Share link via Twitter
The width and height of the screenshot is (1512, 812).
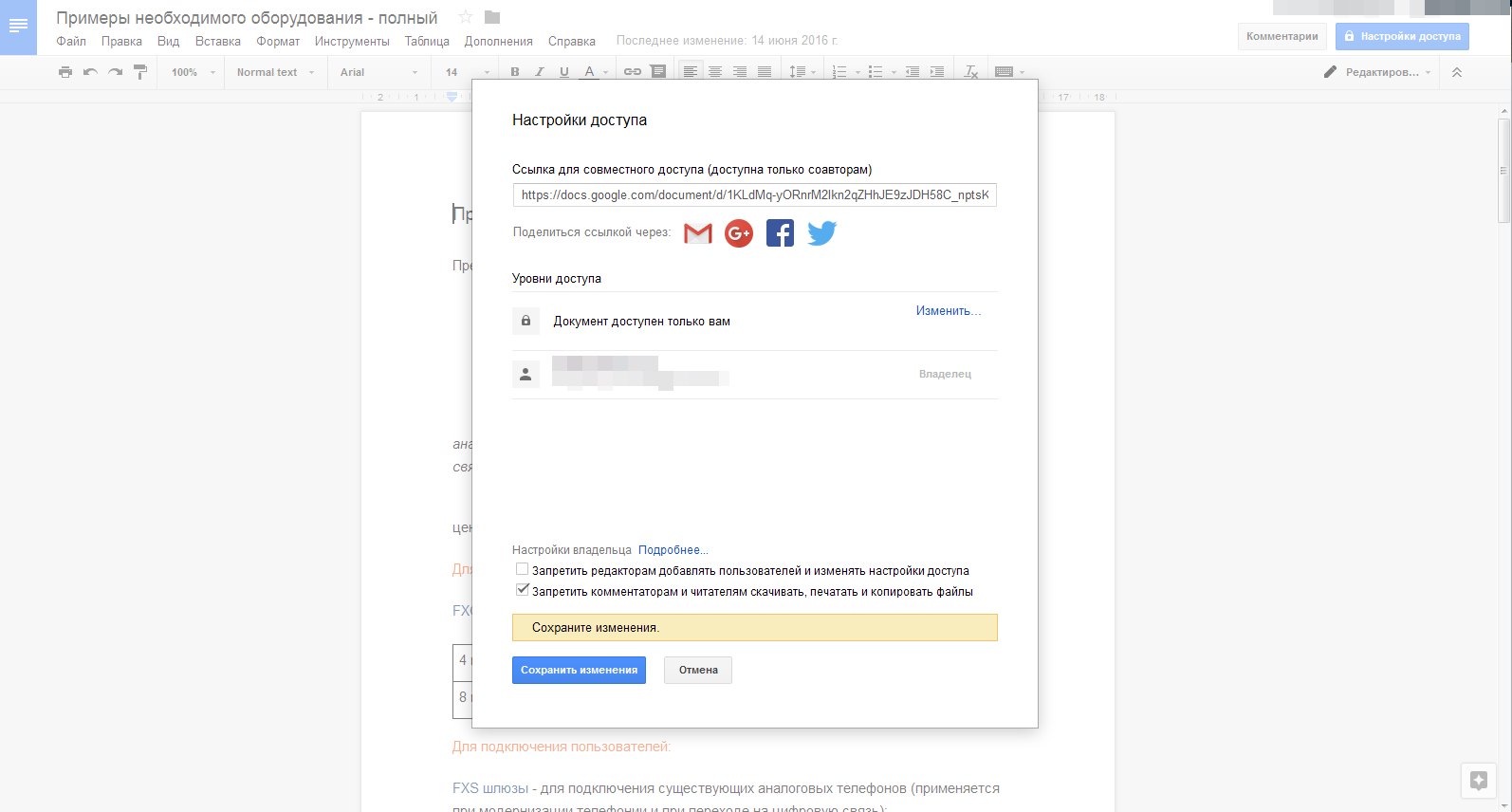click(x=822, y=233)
